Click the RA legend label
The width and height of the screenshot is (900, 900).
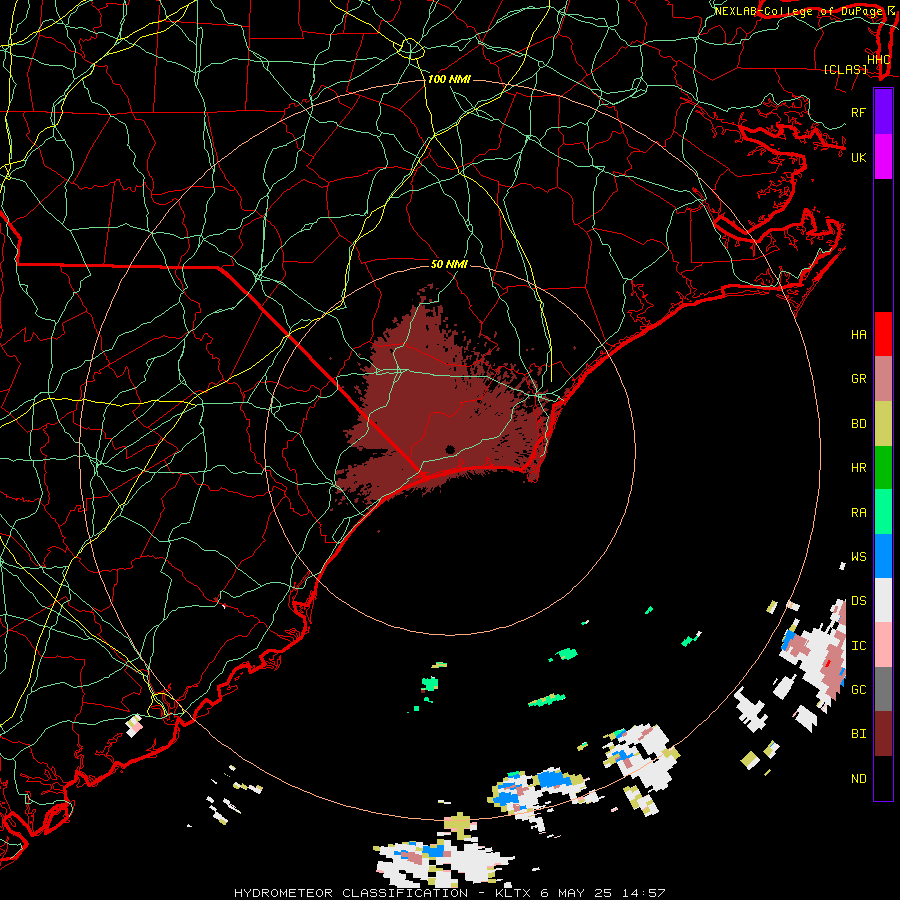tap(858, 513)
